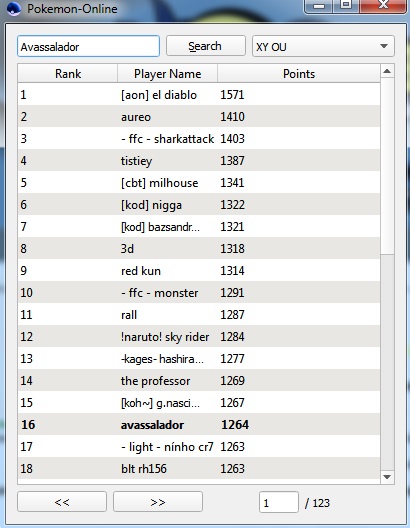Click points value 1267
This screenshot has height=528, width=410.
232,403
